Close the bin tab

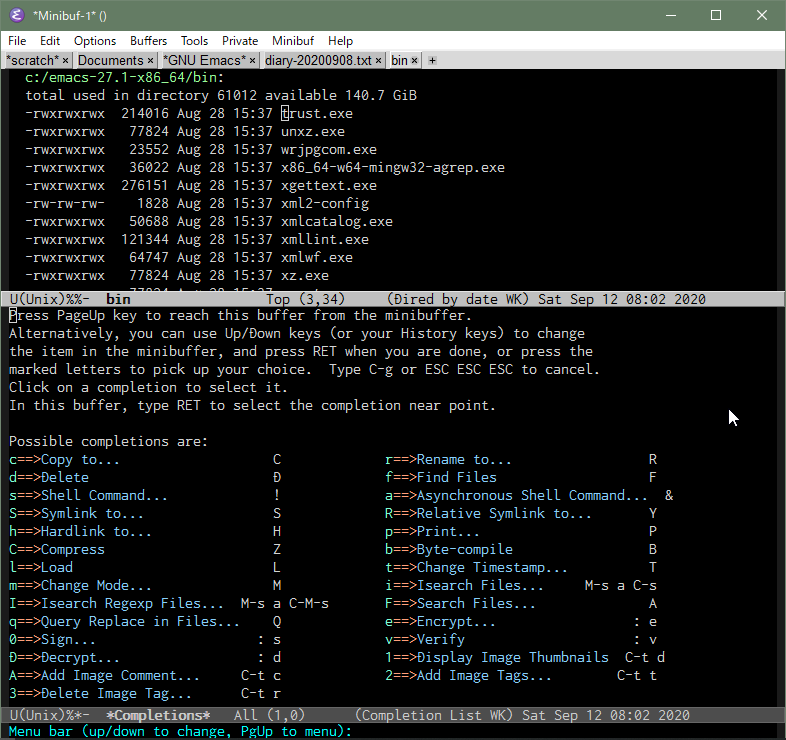(x=414, y=61)
